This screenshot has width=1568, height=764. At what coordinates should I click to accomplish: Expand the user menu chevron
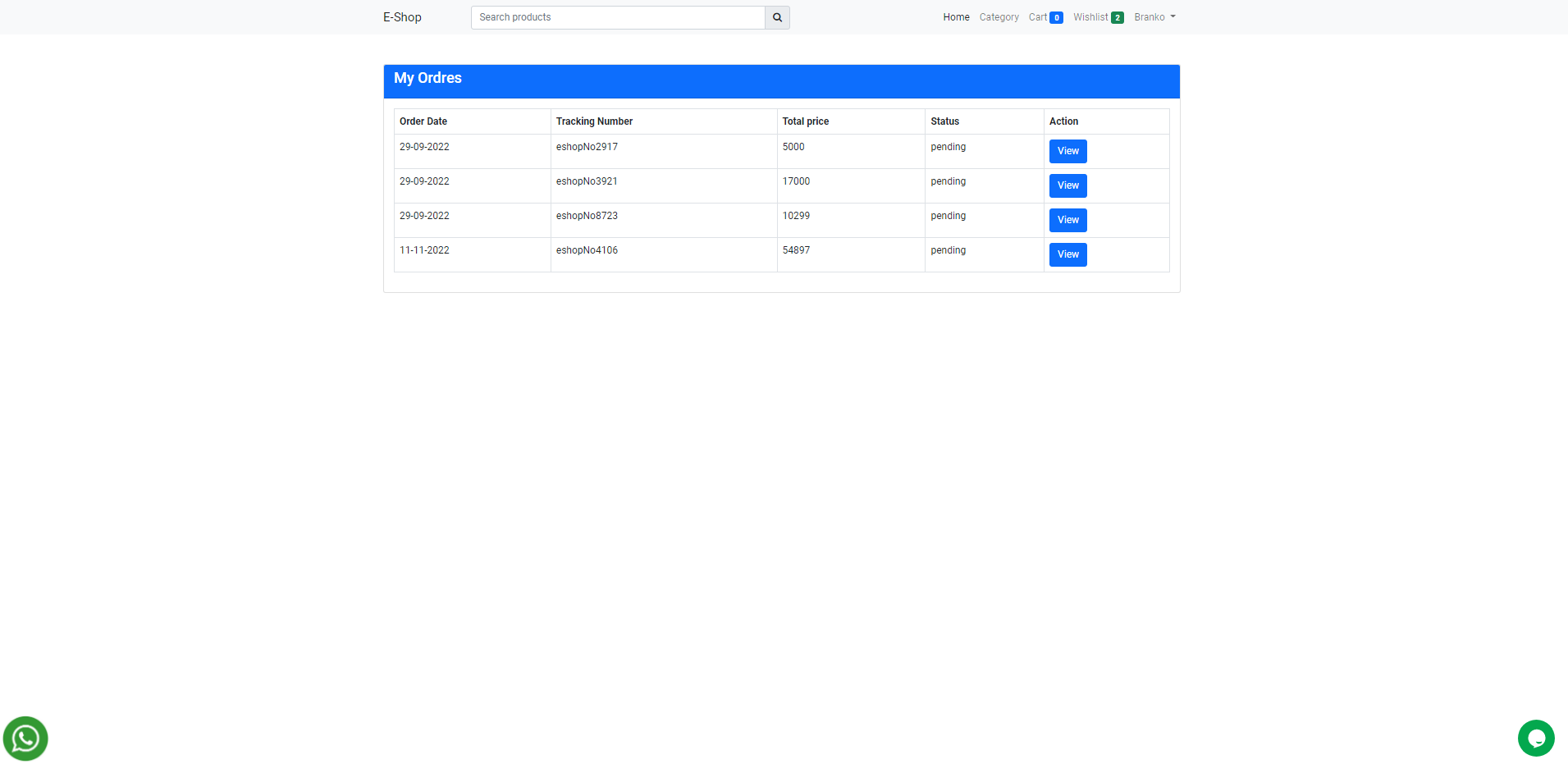point(1173,17)
